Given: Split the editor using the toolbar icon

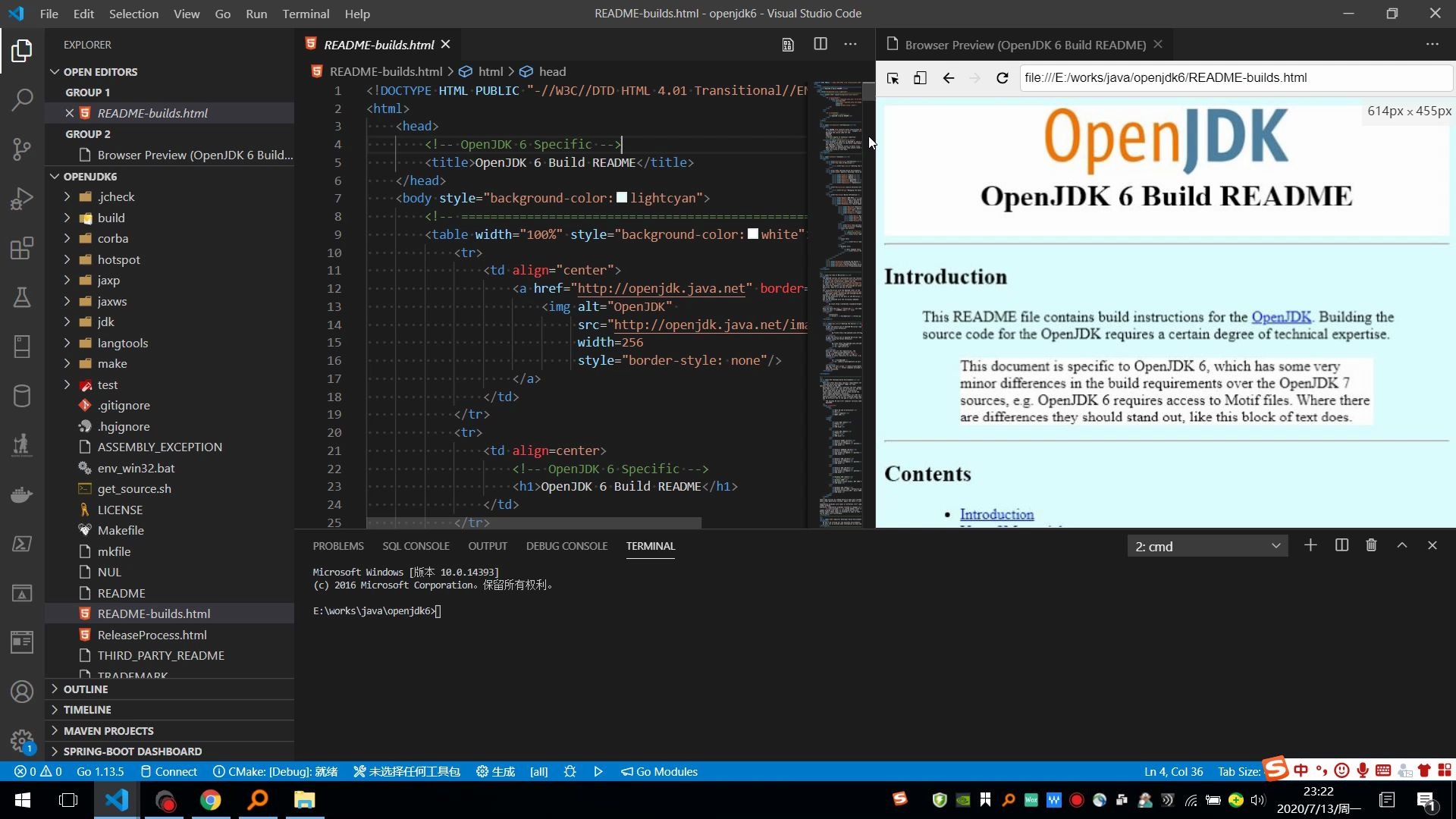Looking at the screenshot, I should coord(820,44).
